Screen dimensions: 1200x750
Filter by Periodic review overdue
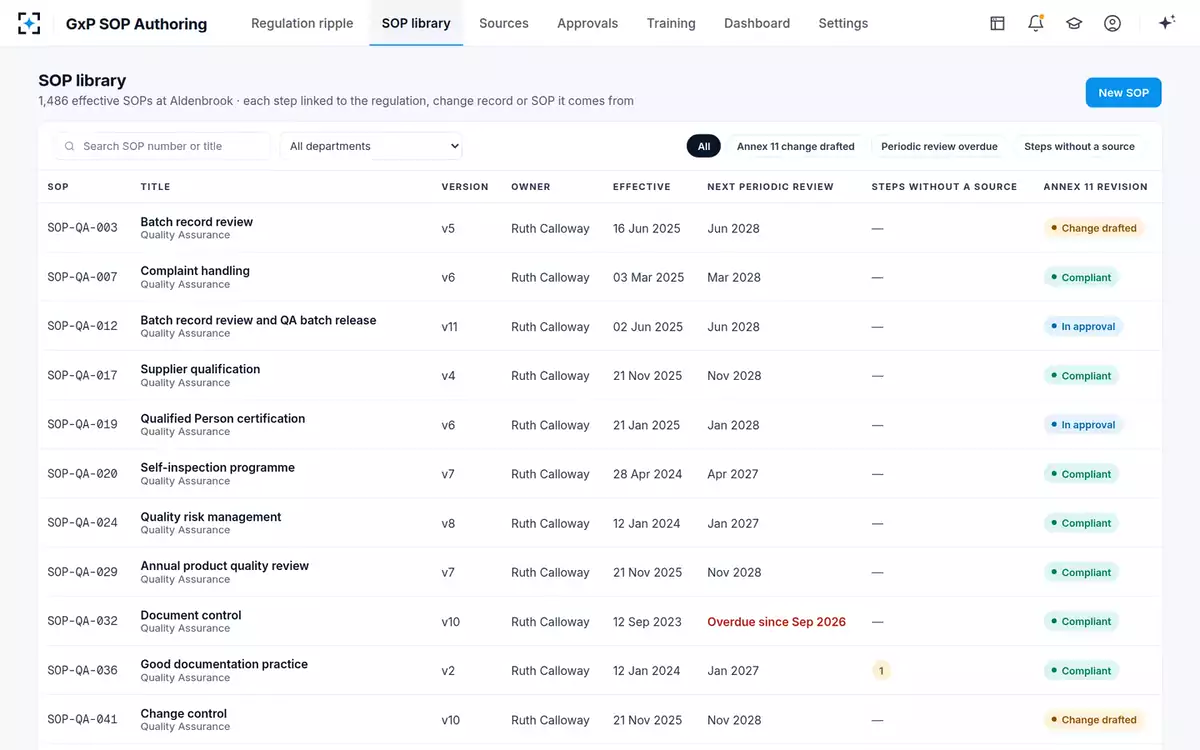click(x=939, y=146)
